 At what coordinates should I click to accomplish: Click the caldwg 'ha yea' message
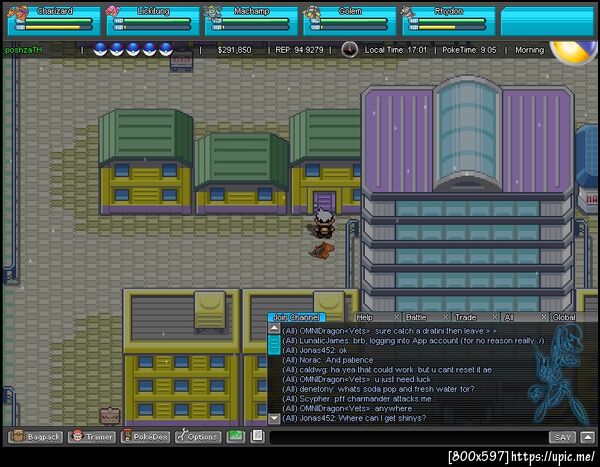point(387,370)
